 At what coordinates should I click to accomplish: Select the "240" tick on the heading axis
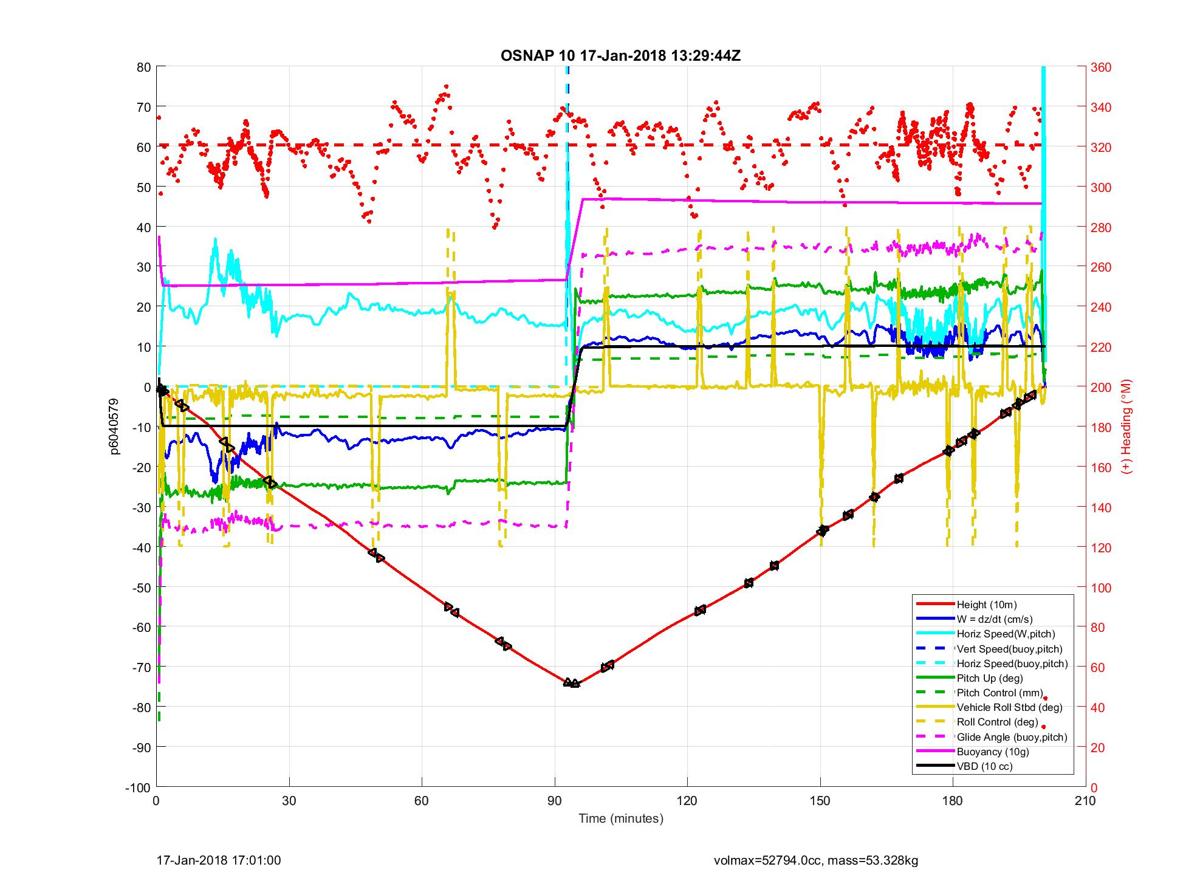click(x=1102, y=307)
